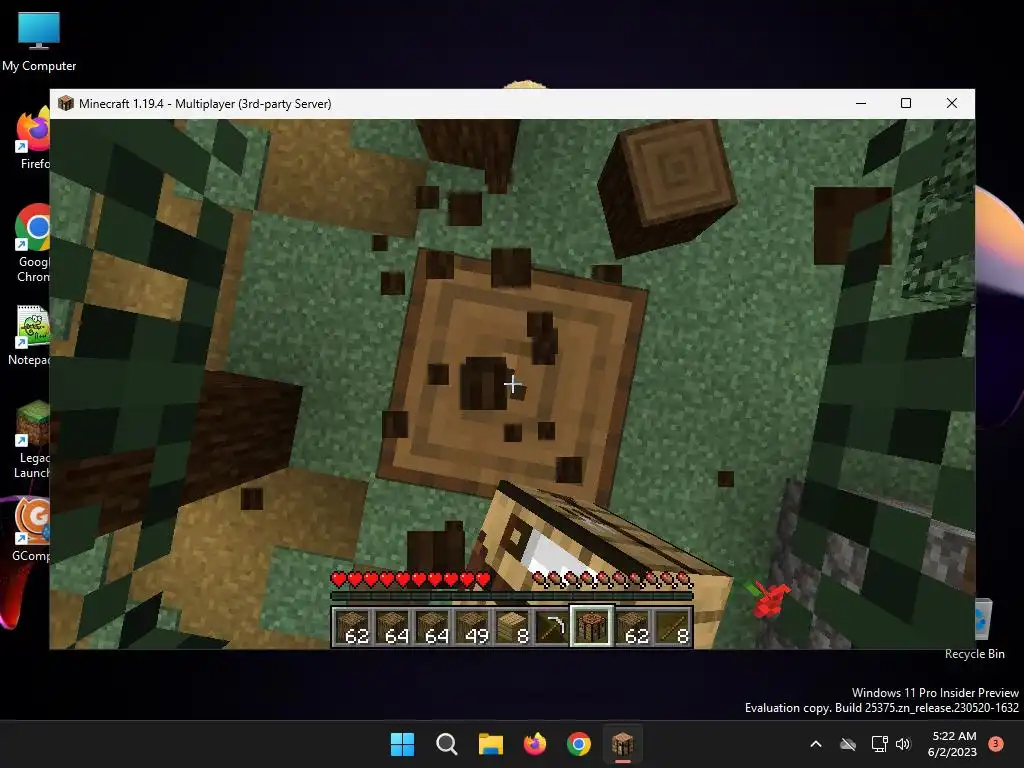
Task: Open the notification badge showing 3
Action: point(995,743)
